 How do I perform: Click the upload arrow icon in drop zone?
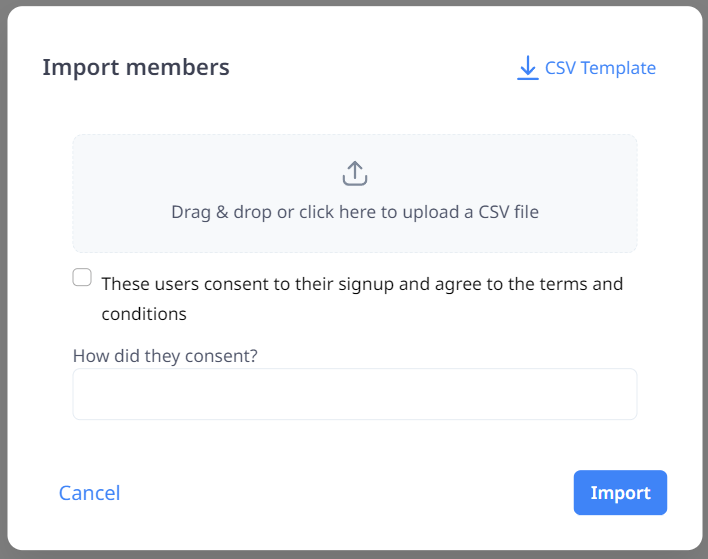[355, 173]
